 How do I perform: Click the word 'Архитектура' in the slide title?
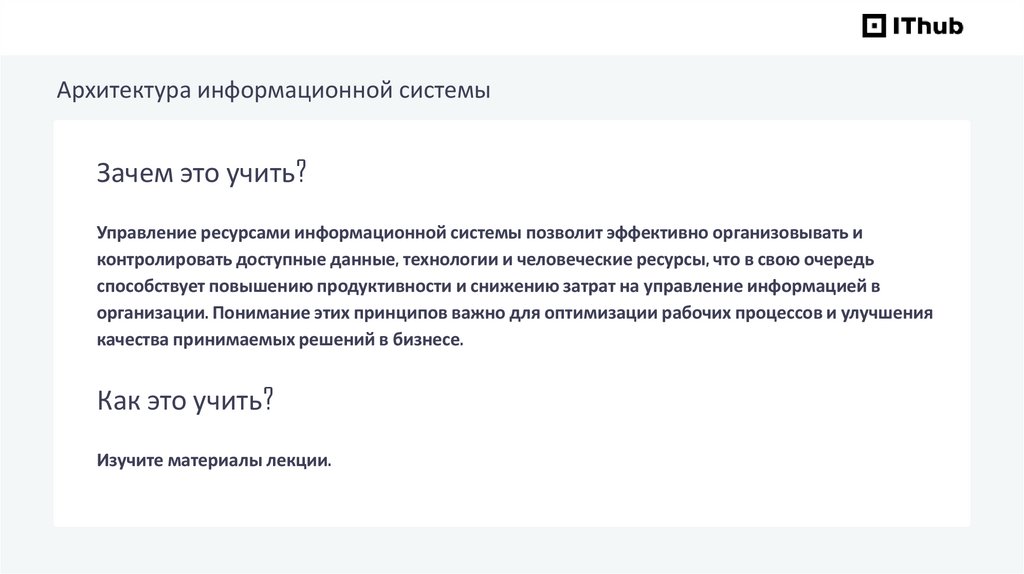point(124,91)
